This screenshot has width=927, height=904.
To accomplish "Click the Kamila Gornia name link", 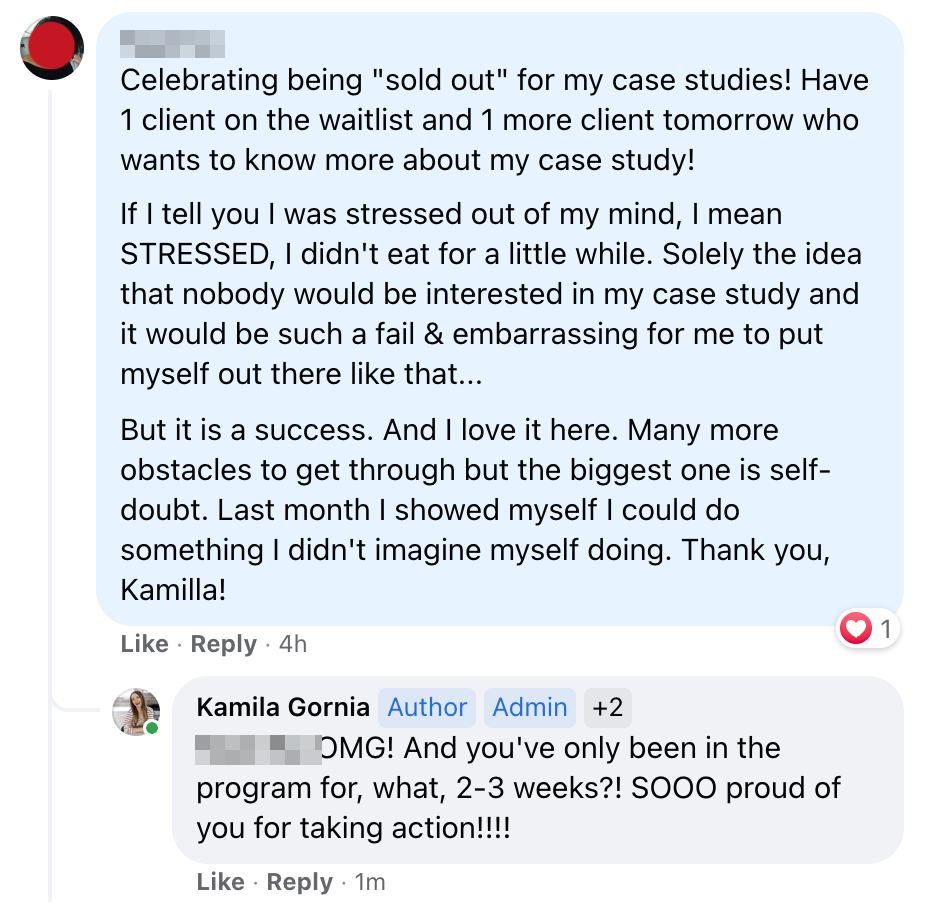I will (283, 707).
